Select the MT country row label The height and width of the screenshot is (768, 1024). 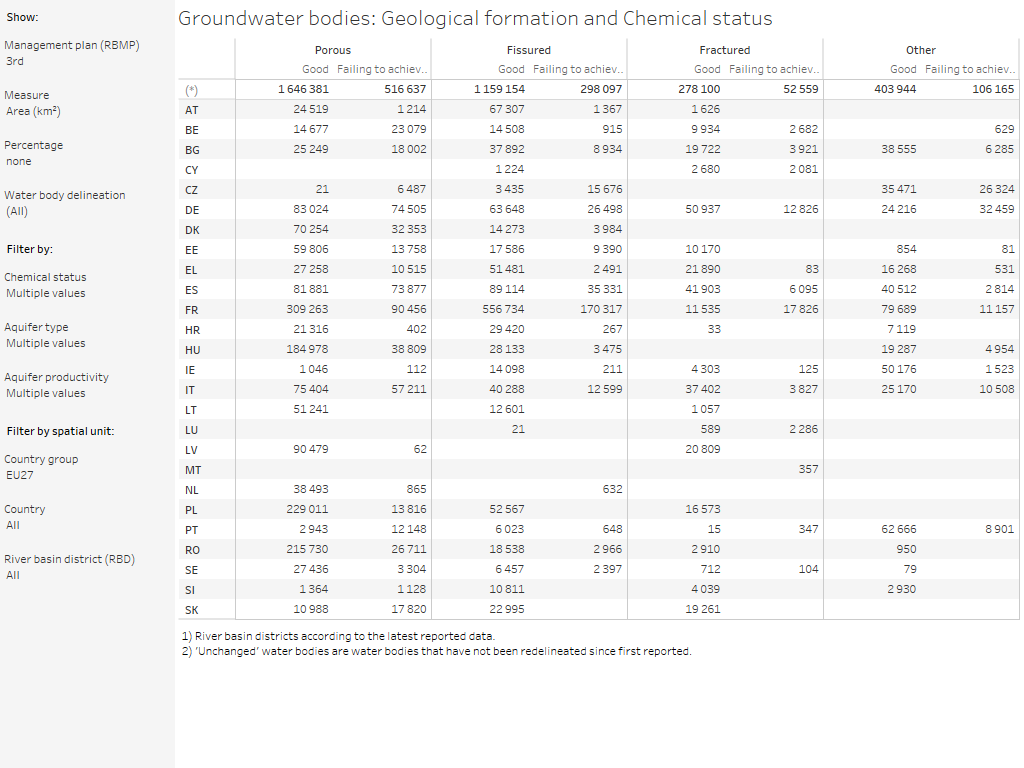pos(193,471)
